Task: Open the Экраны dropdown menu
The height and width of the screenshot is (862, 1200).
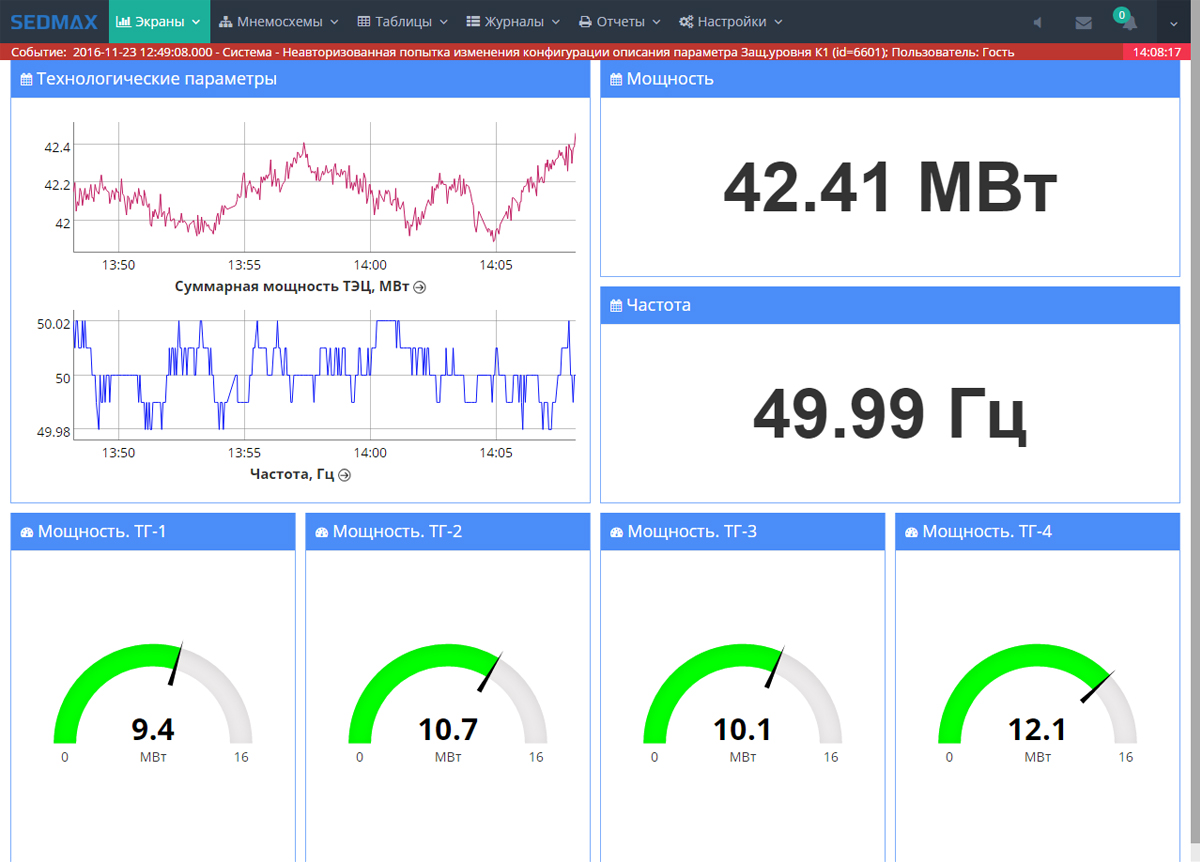Action: tap(159, 21)
